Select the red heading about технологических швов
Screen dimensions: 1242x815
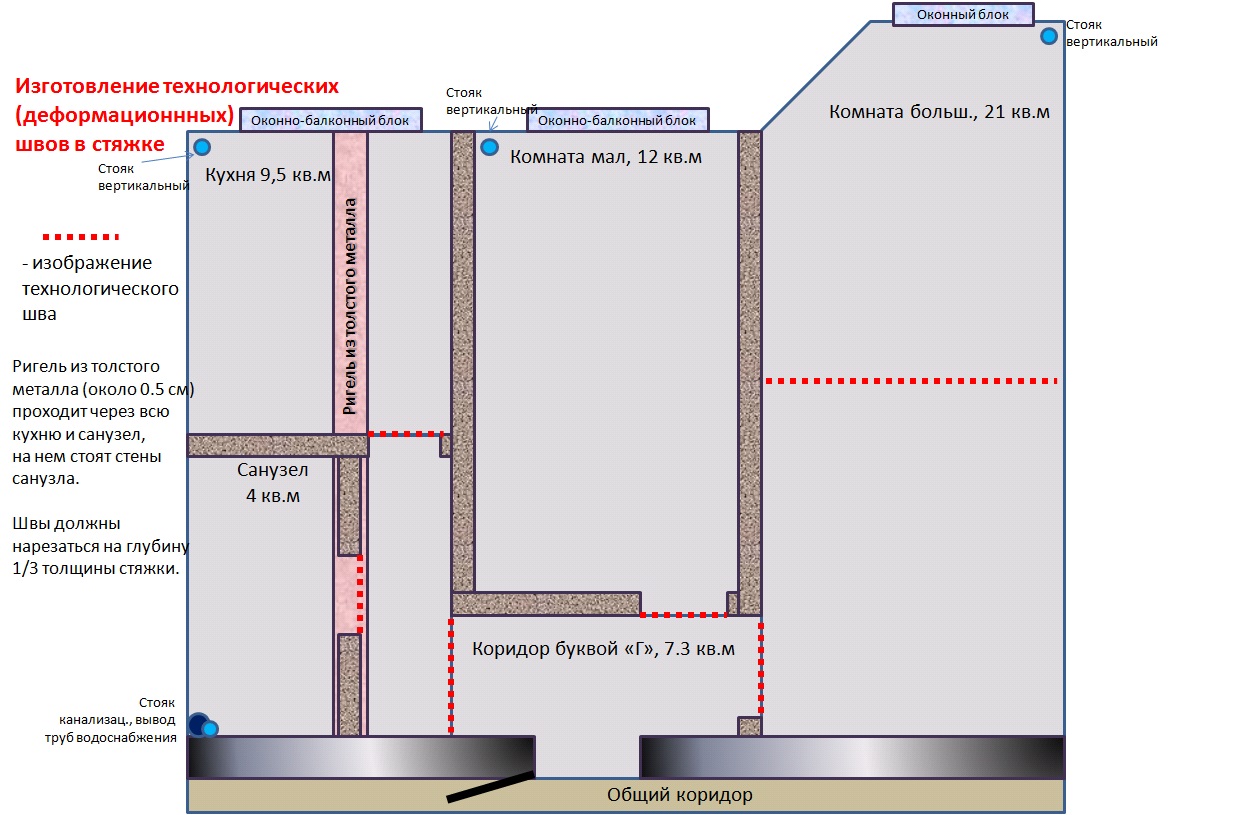point(179,114)
